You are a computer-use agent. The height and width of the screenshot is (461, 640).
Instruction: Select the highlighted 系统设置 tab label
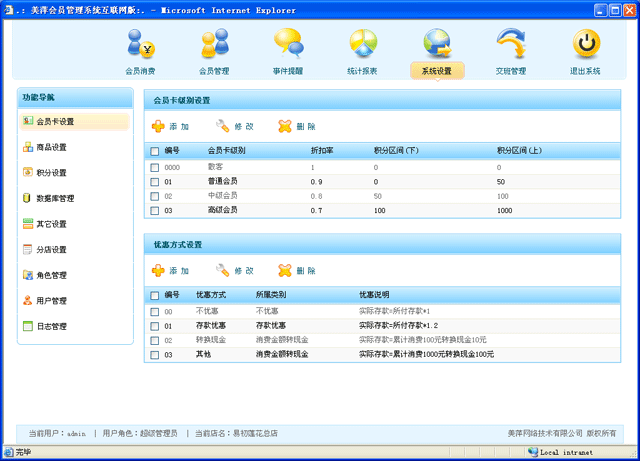(437, 71)
